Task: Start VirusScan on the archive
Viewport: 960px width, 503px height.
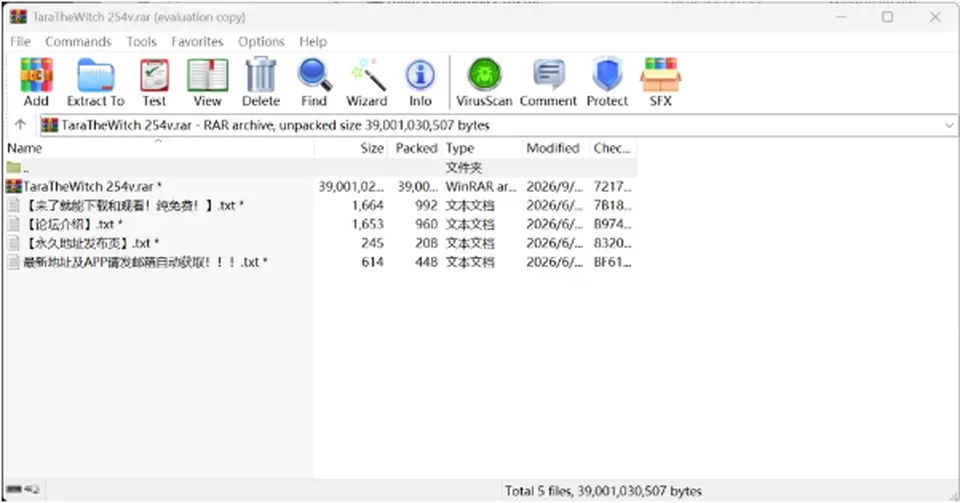Action: (484, 82)
